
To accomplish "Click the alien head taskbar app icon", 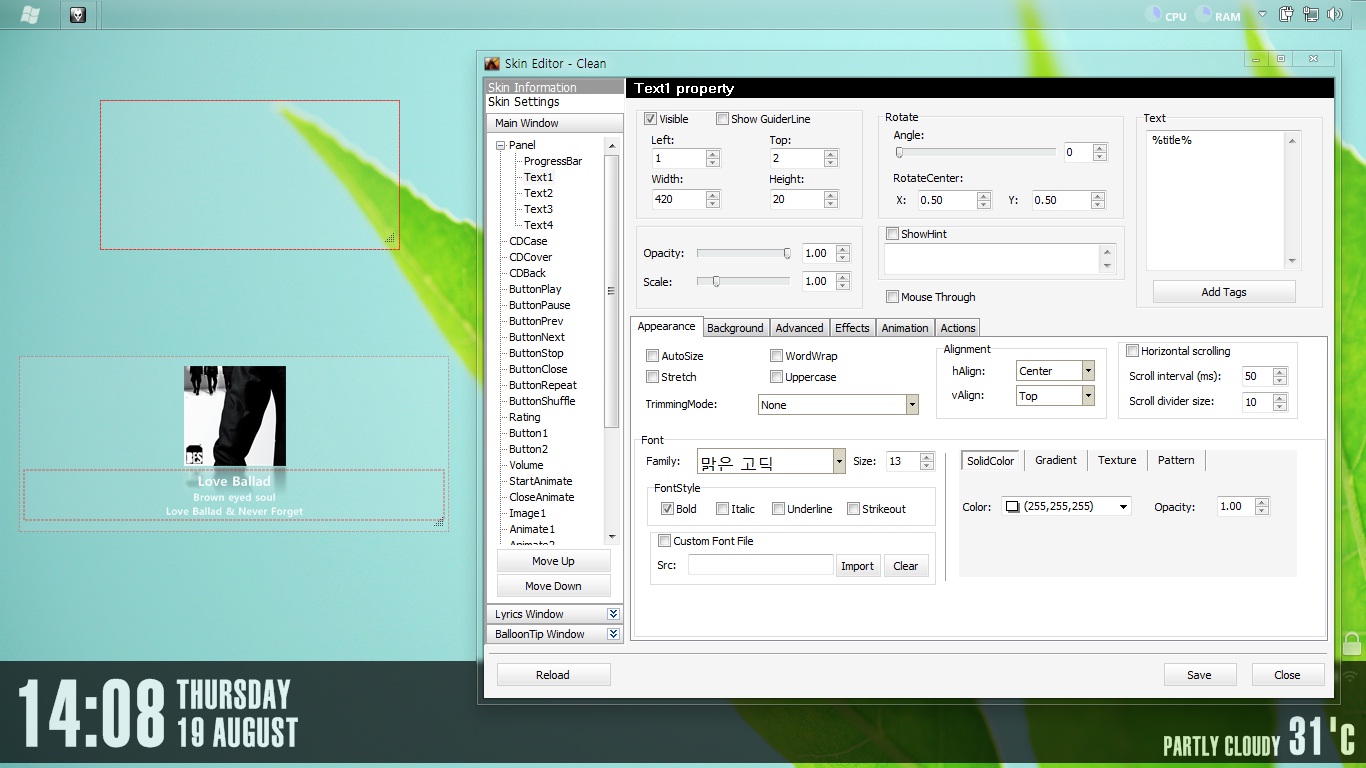I will [x=78, y=14].
